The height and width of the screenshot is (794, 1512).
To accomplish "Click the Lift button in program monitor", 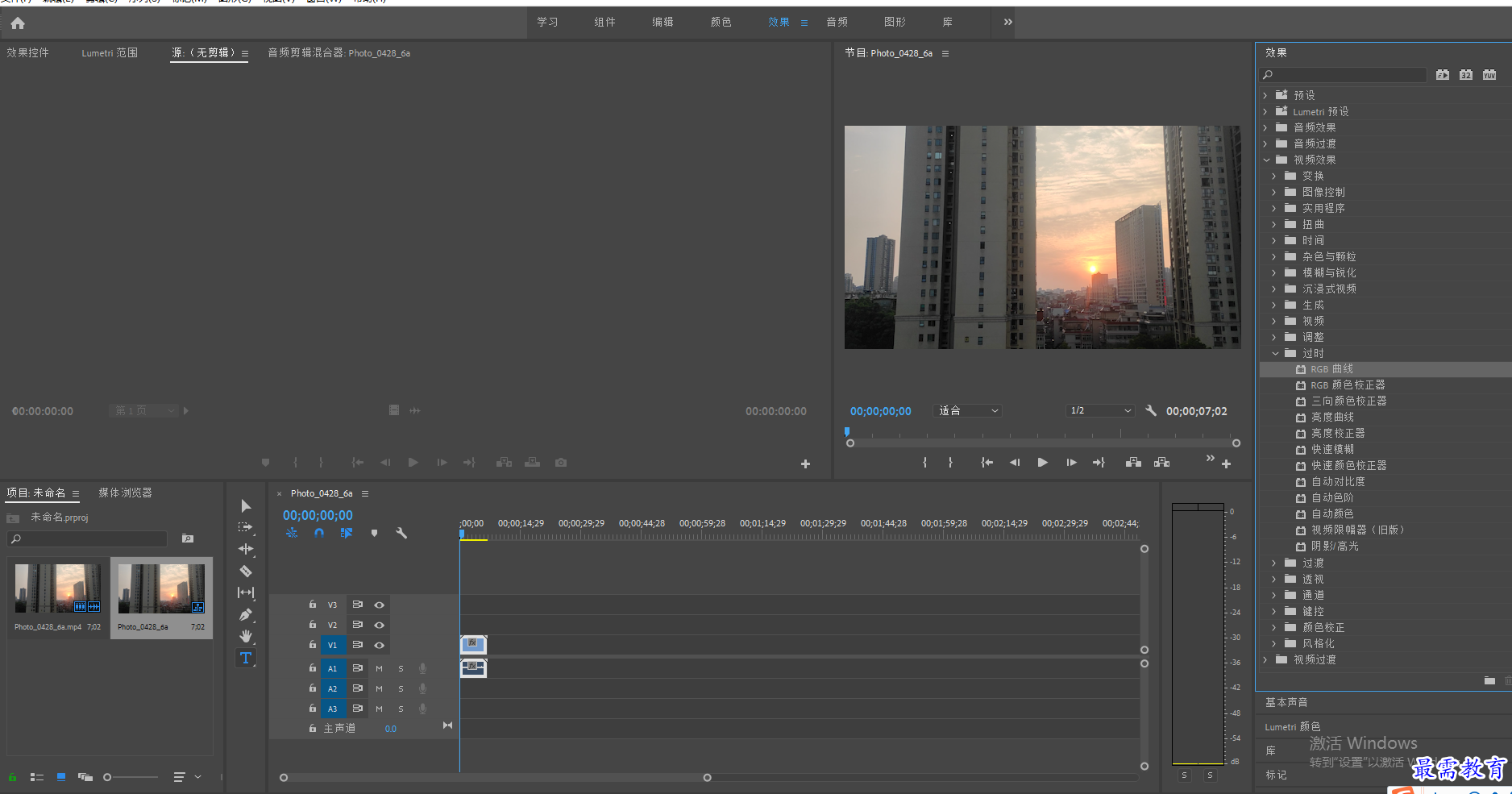I will coord(1133,463).
